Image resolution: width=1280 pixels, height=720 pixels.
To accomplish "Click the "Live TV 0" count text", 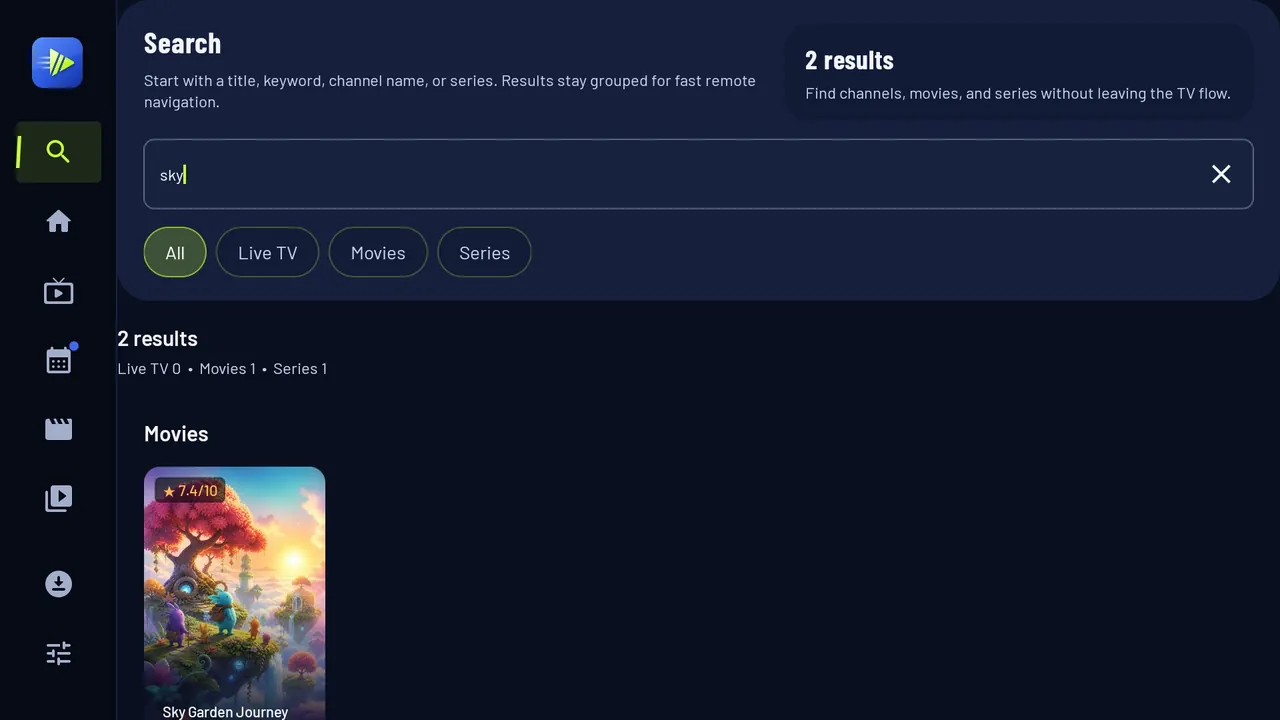I will tap(149, 369).
